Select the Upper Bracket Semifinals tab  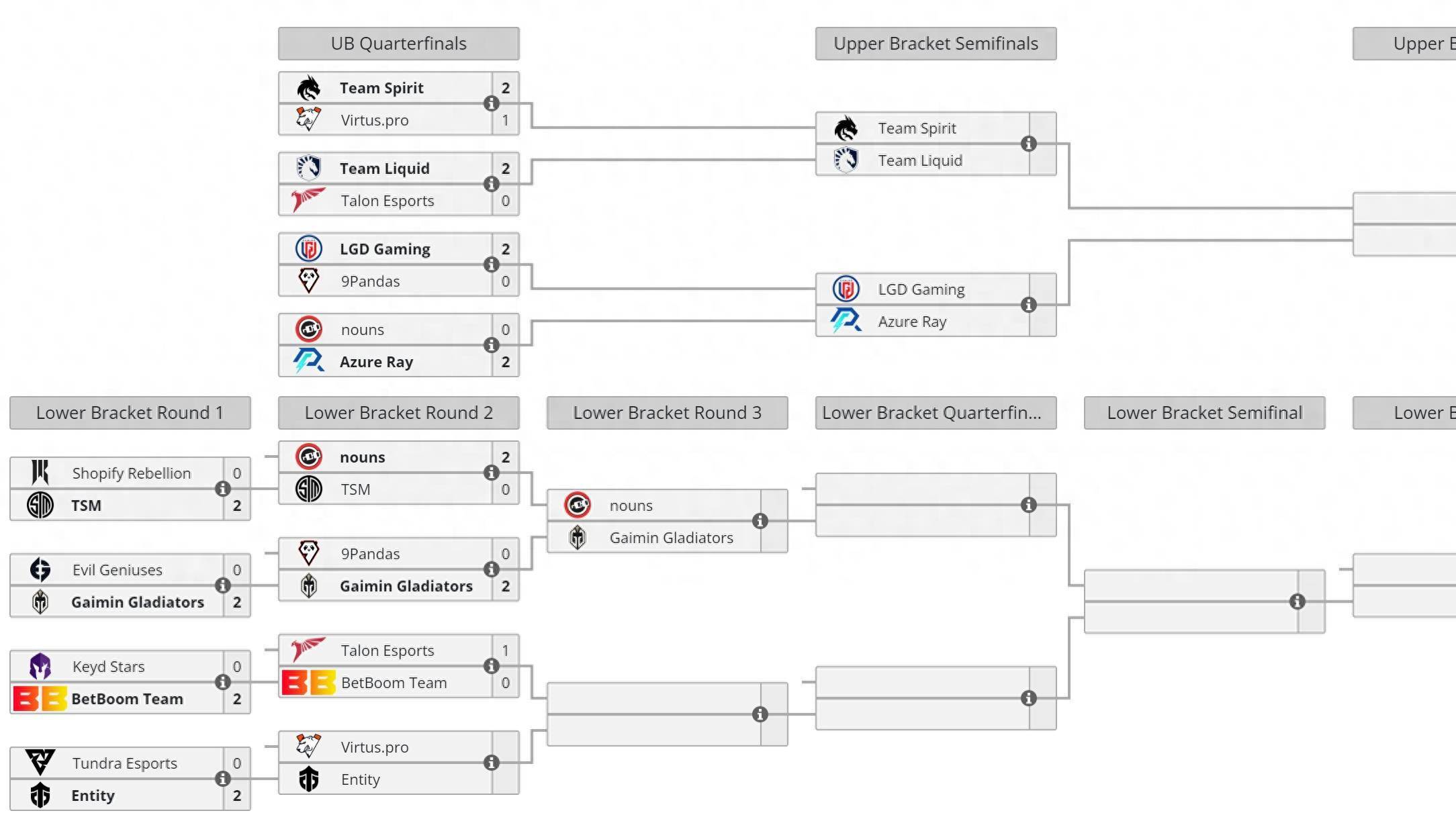coord(935,42)
